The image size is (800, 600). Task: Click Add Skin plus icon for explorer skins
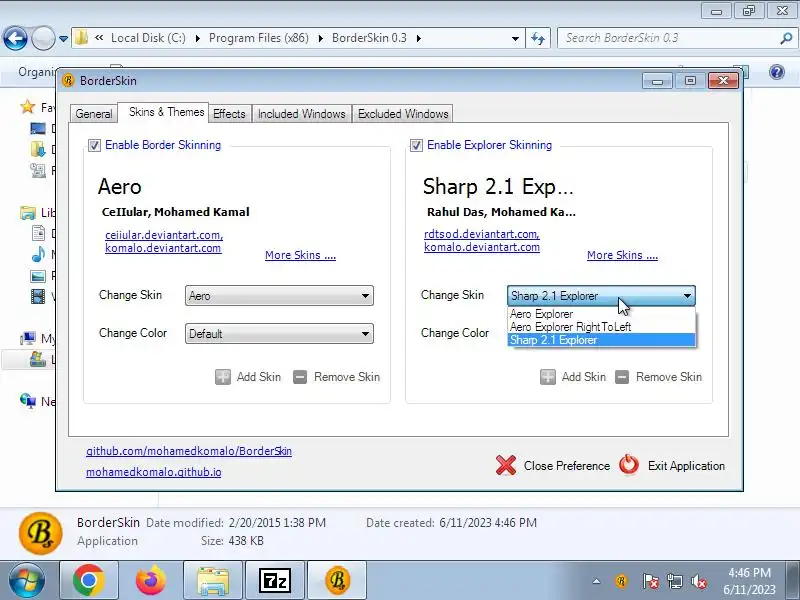tap(548, 377)
